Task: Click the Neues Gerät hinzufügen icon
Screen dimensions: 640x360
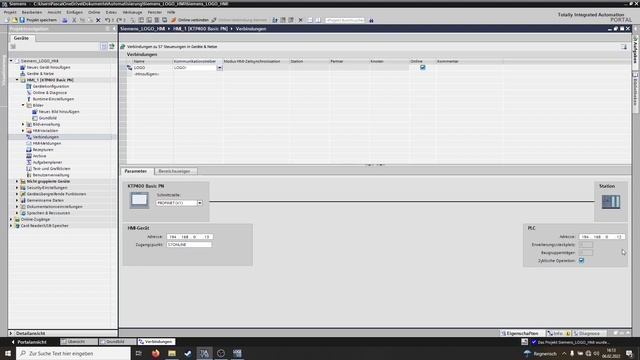Action: 23,67
